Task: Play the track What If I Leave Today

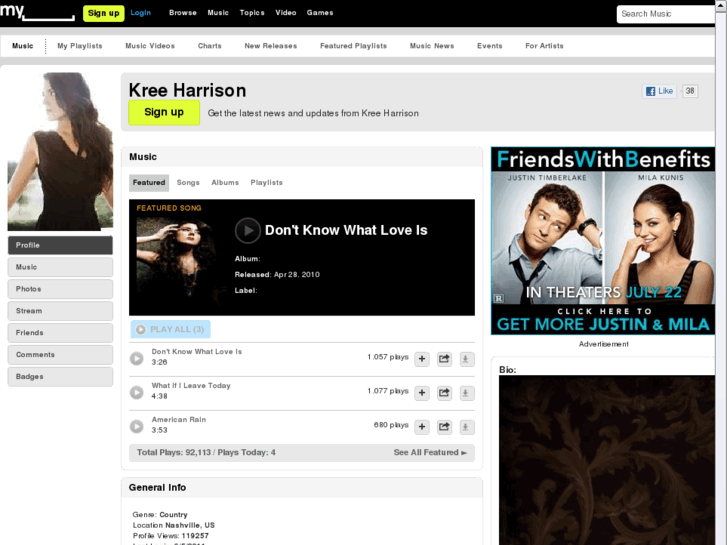Action: [136, 392]
